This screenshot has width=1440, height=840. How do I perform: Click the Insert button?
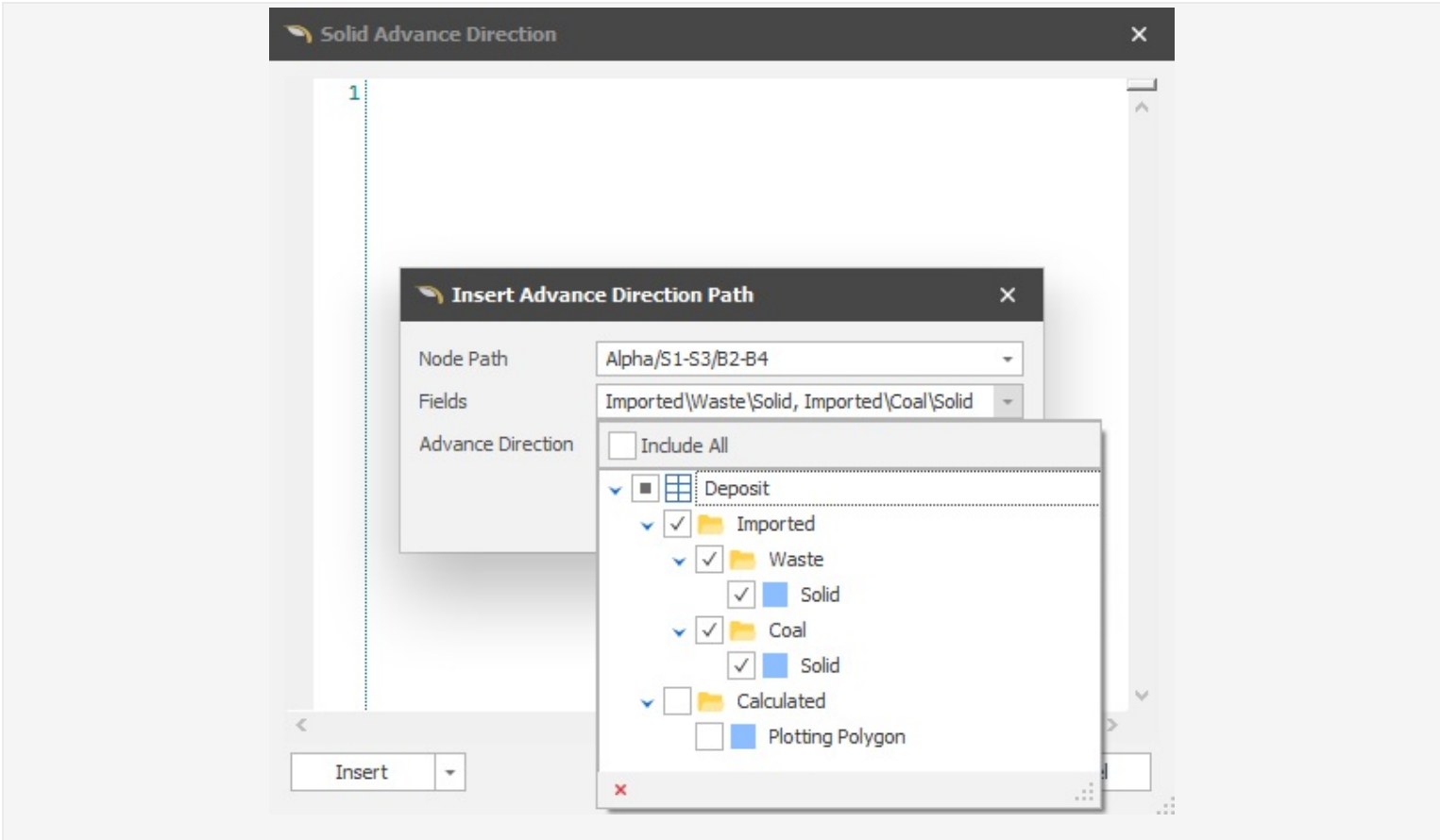pyautogui.click(x=362, y=772)
